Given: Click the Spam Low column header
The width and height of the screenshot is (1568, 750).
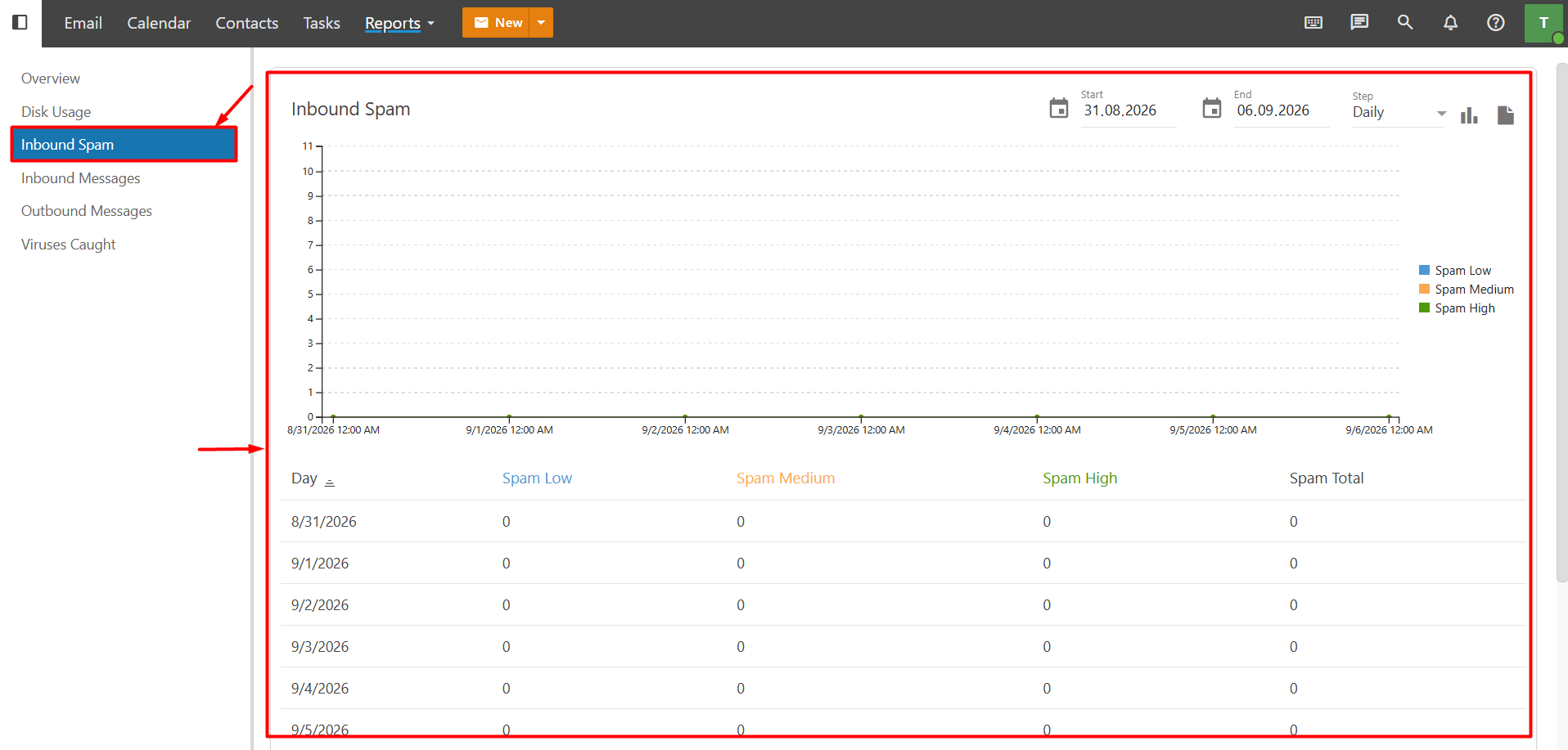Looking at the screenshot, I should (x=537, y=478).
